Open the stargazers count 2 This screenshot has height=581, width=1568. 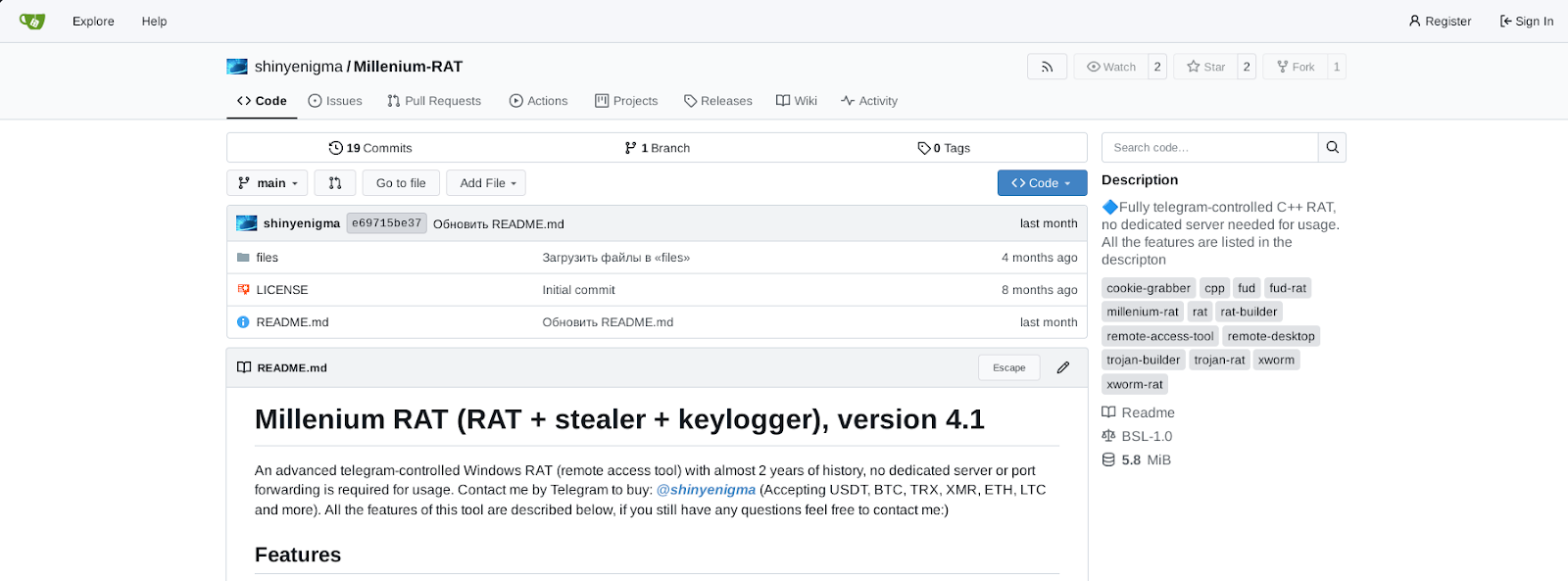[x=1247, y=67]
